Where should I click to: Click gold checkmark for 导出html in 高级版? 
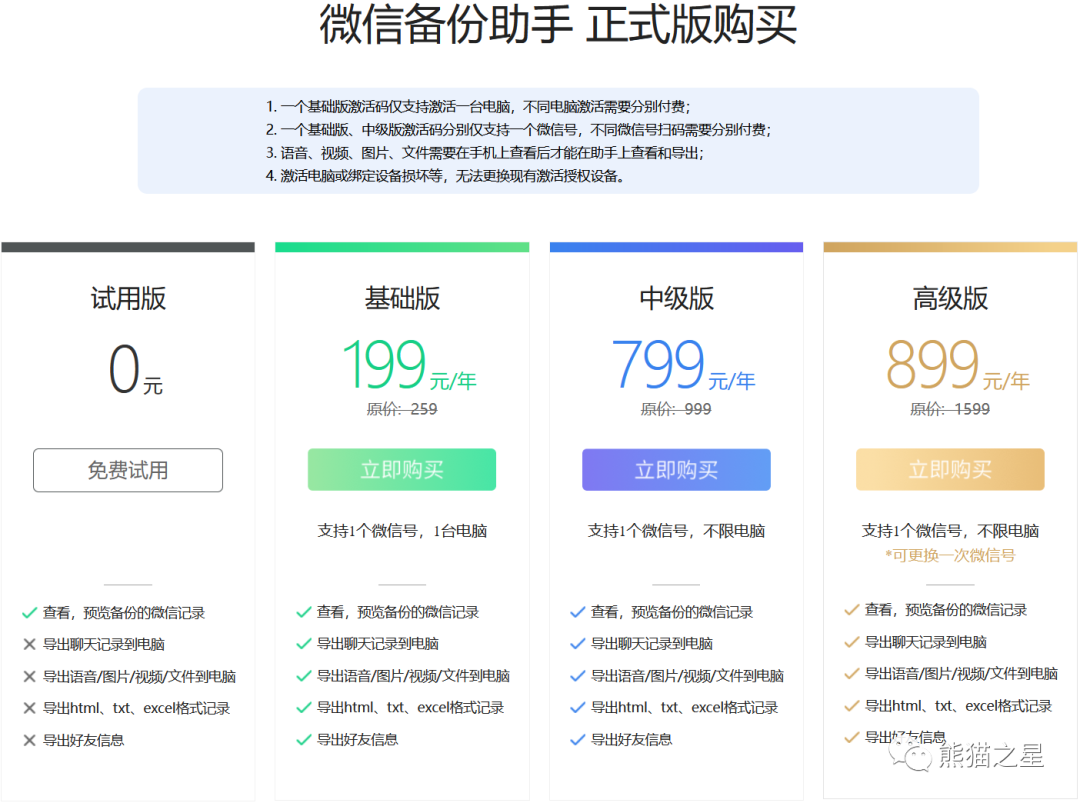point(851,706)
